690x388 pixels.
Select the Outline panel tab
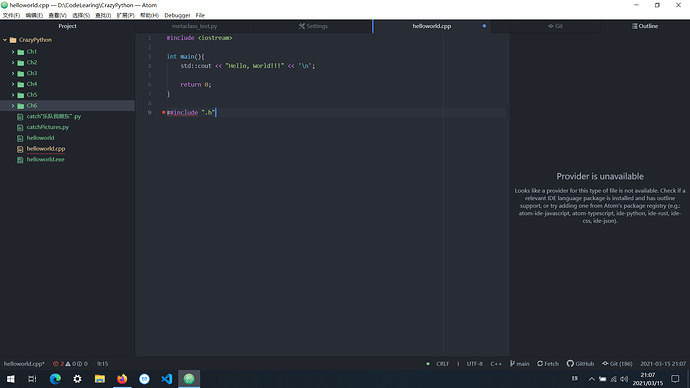tap(645, 26)
